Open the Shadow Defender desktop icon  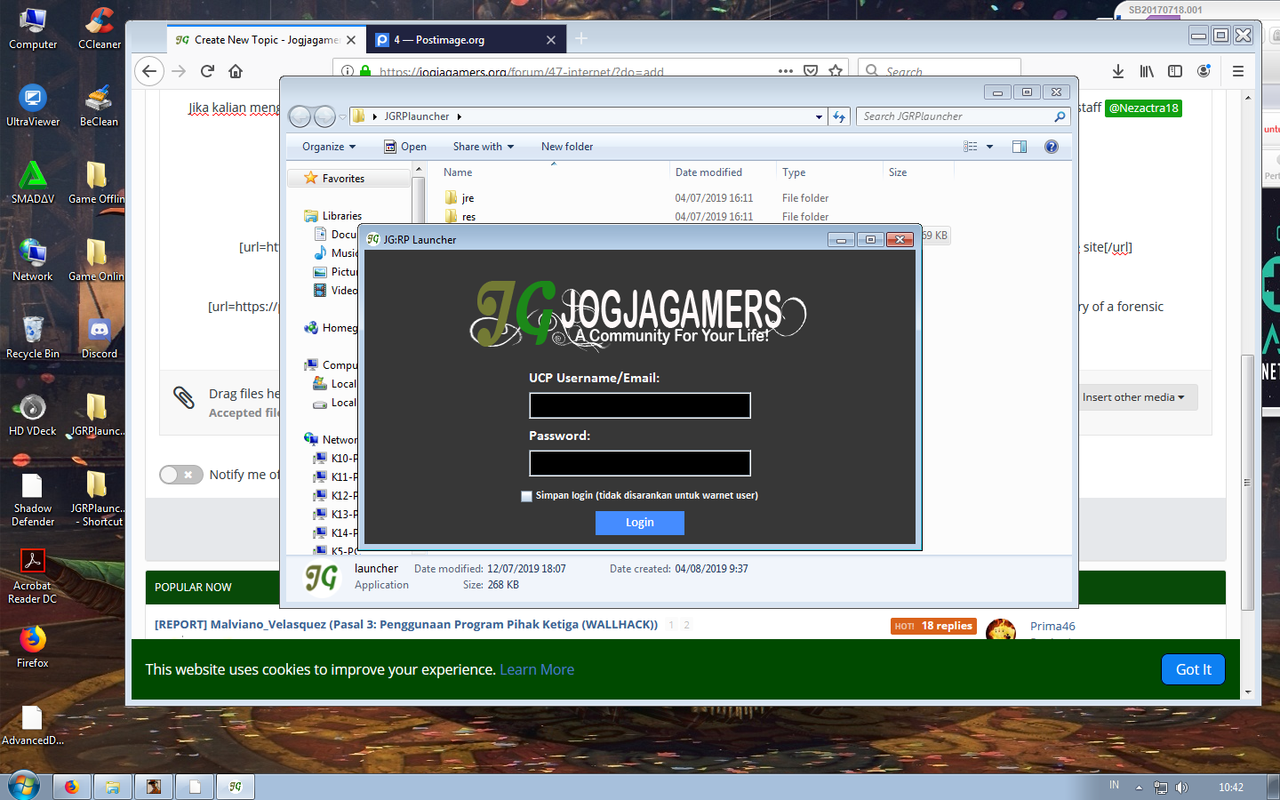(33, 498)
